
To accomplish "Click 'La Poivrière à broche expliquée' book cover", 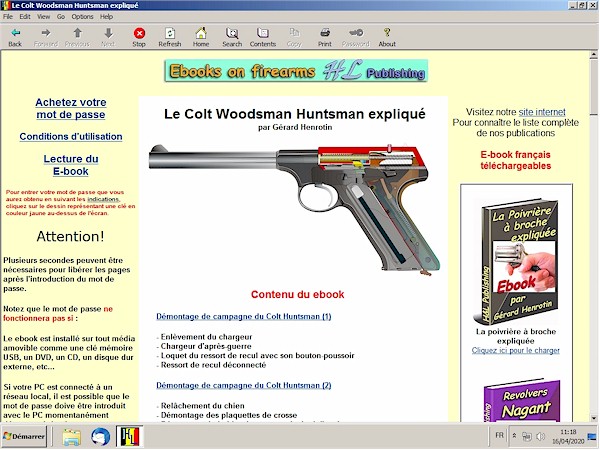I will point(517,261).
